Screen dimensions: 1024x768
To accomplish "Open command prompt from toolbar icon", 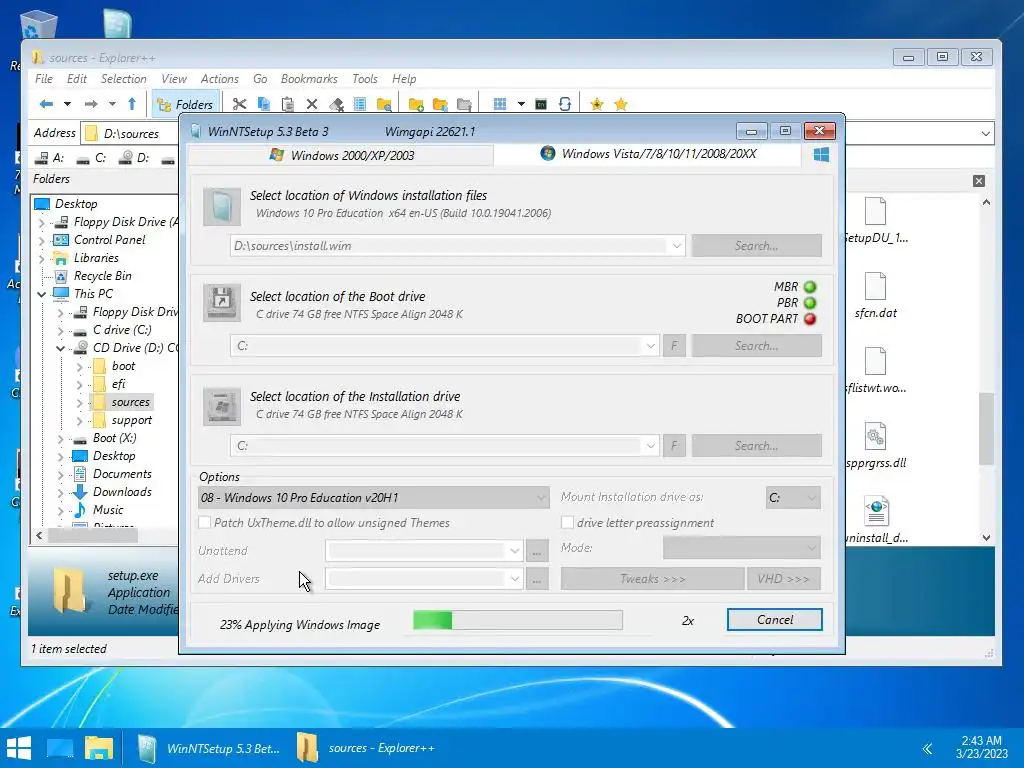I will [x=541, y=104].
